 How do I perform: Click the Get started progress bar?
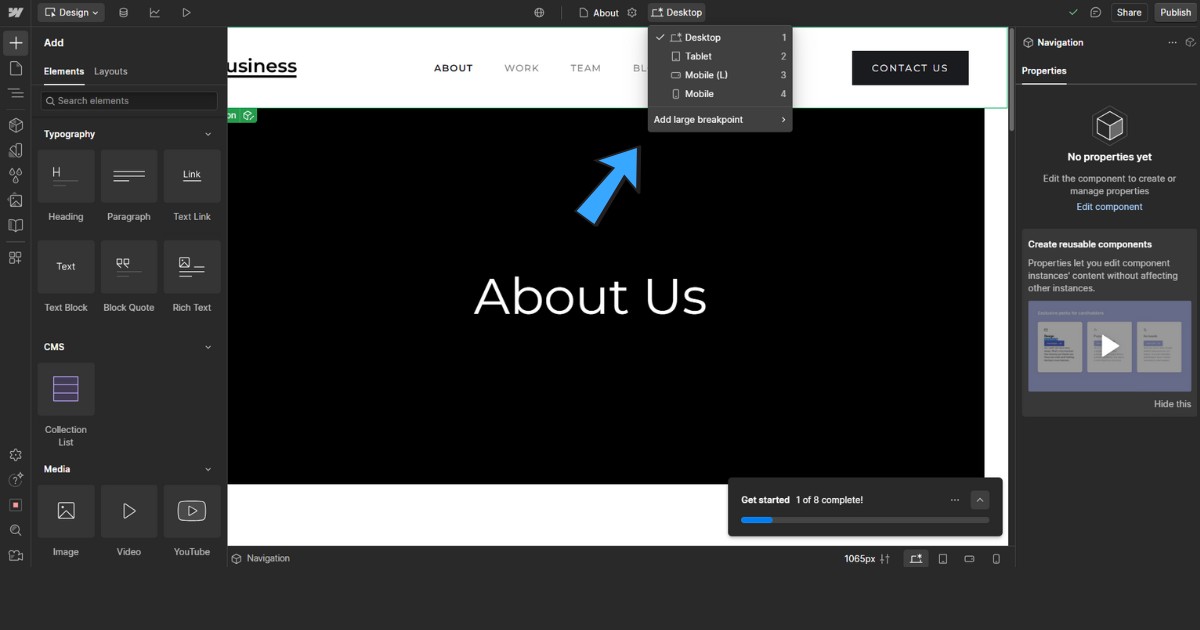pos(864,520)
